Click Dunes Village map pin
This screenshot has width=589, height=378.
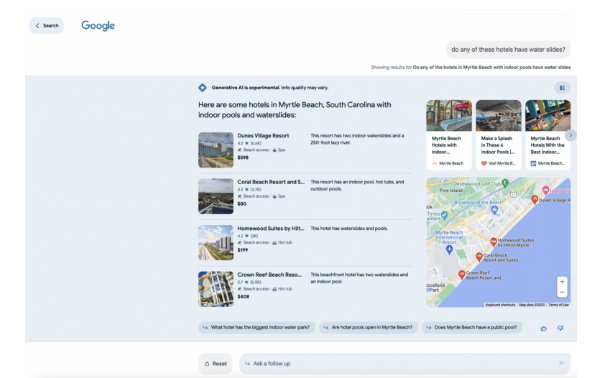[x=535, y=199]
